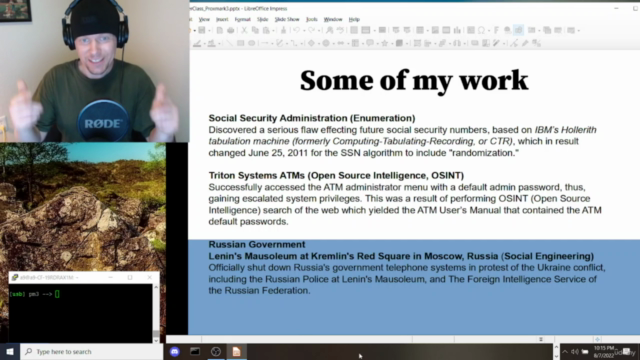Open the Paste options dropdown arrow

[273, 31]
